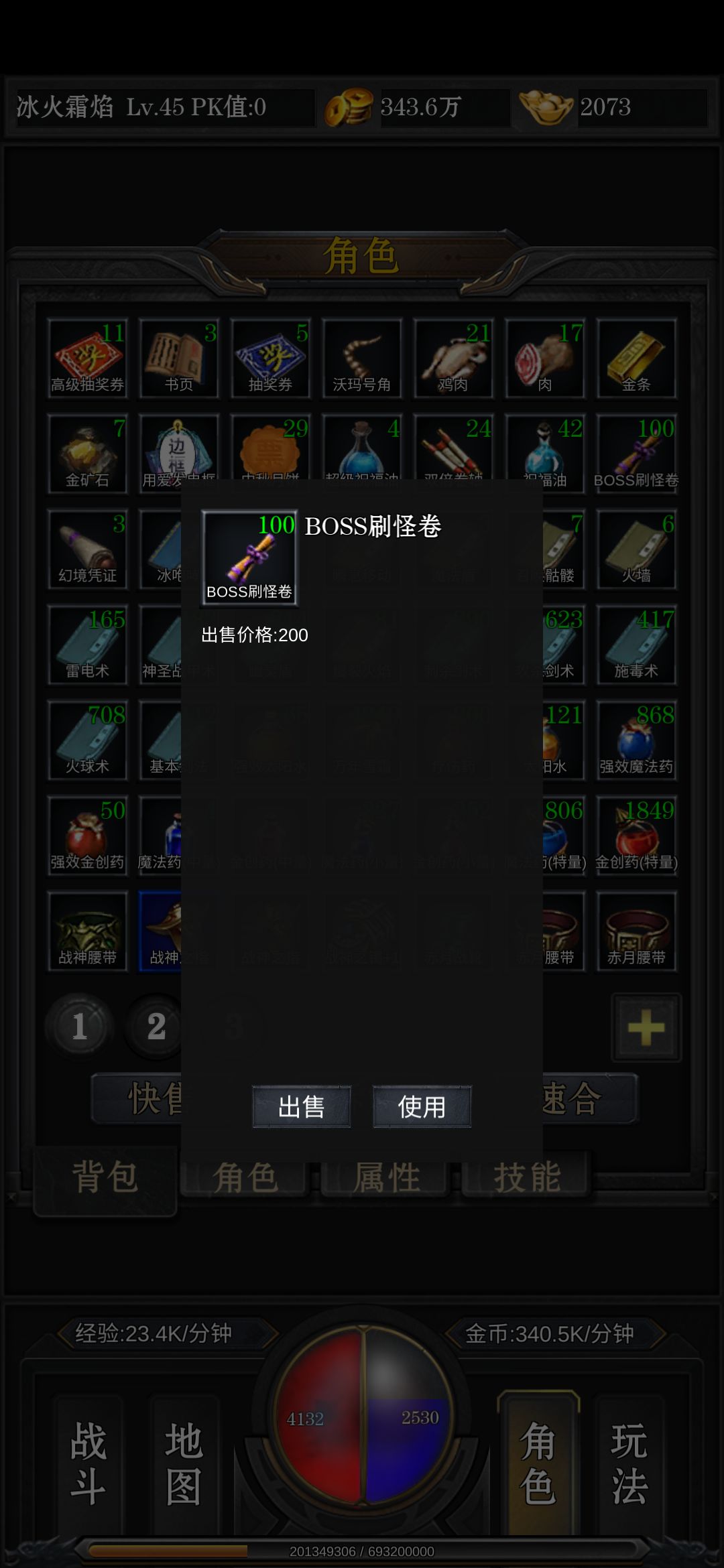The height and width of the screenshot is (1568, 724).
Task: Select the 书页 book page item
Action: (x=179, y=358)
